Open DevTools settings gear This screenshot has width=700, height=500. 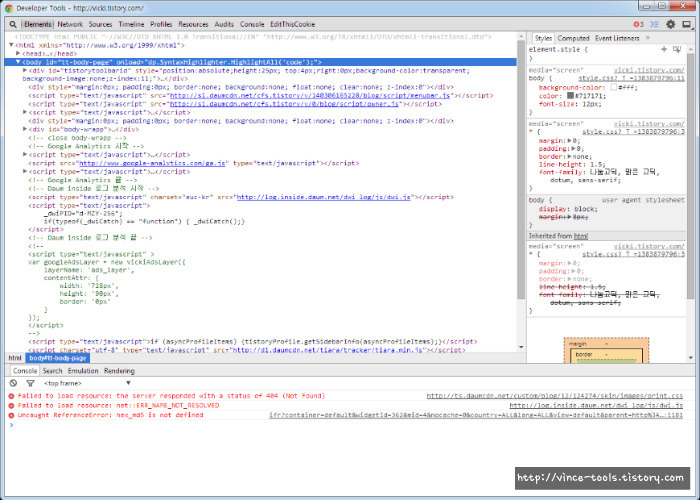671,25
